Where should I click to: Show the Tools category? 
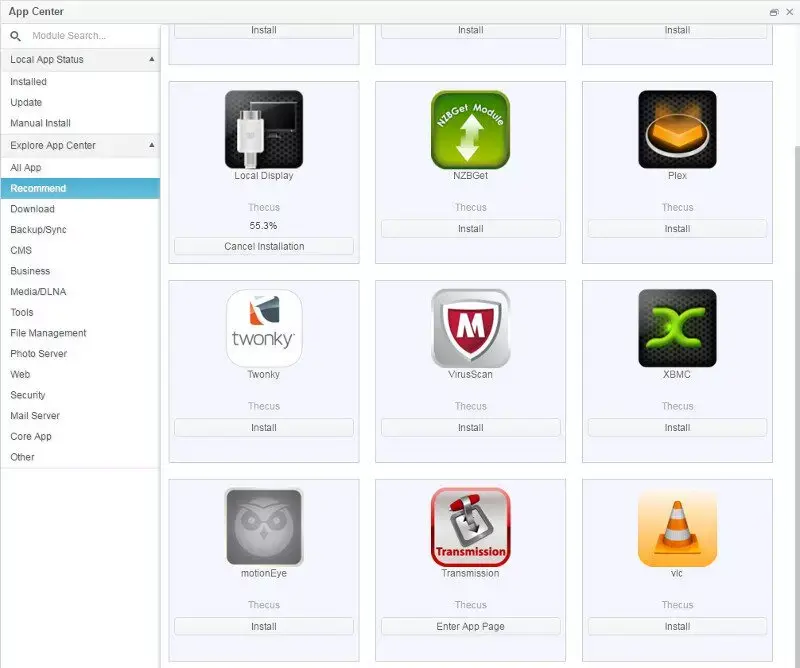[80, 312]
